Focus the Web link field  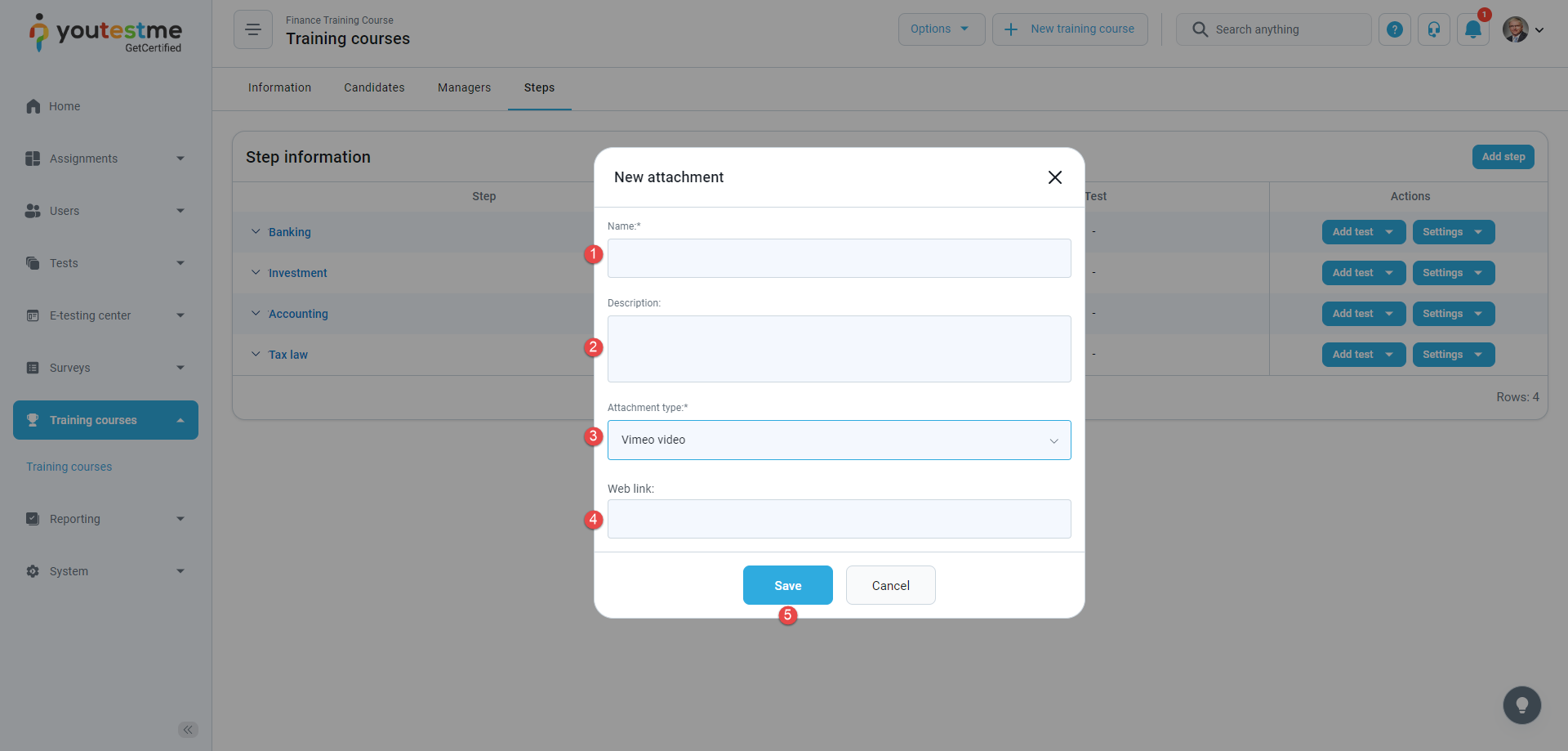[x=839, y=519]
